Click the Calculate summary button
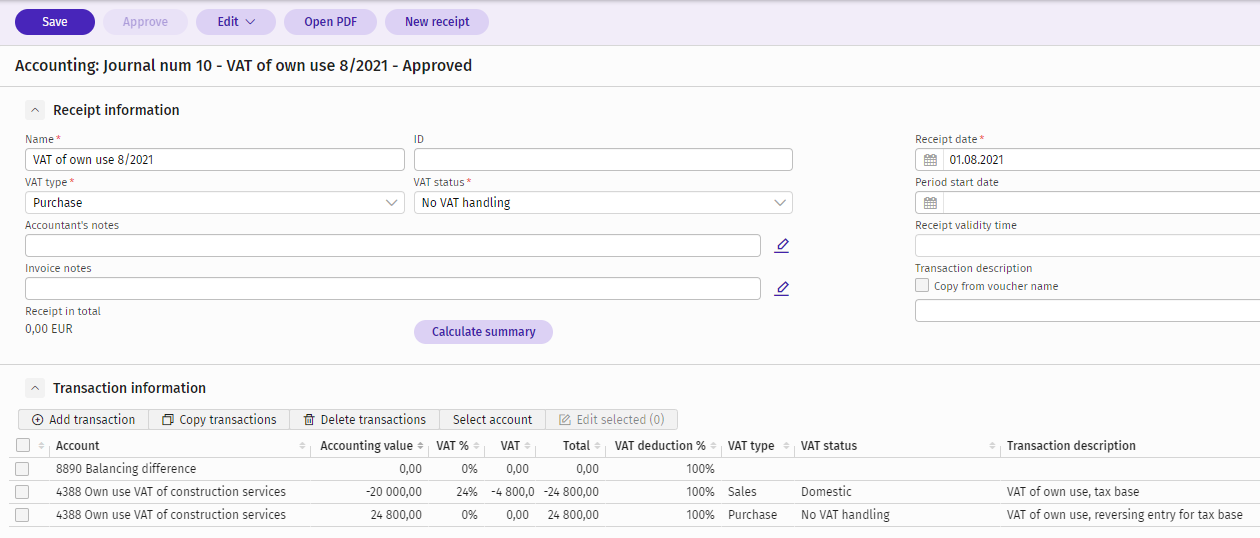1260x538 pixels. pos(483,332)
